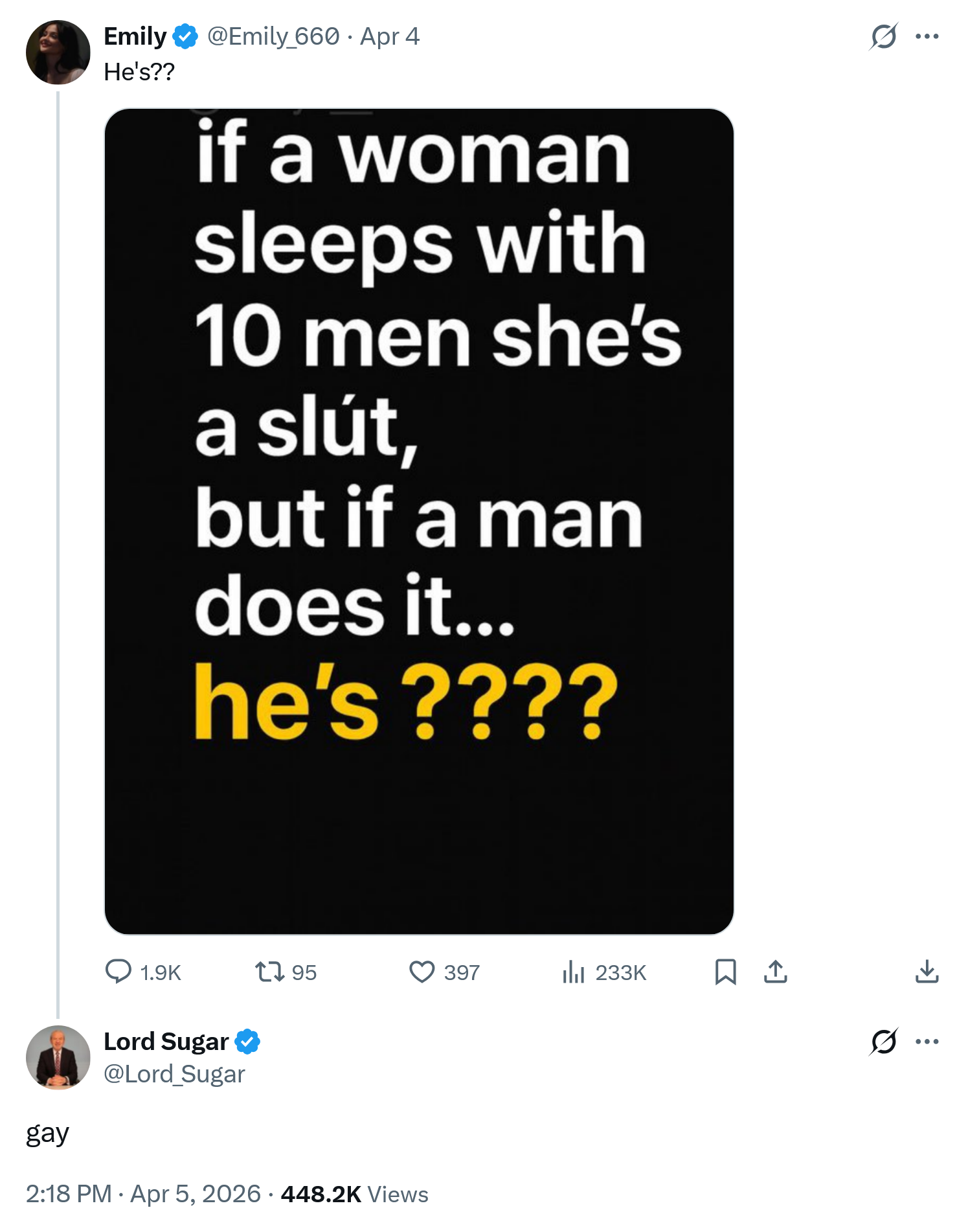Click the Lord Sugar display name
Screen dimensions: 968x1232
tap(166, 1042)
